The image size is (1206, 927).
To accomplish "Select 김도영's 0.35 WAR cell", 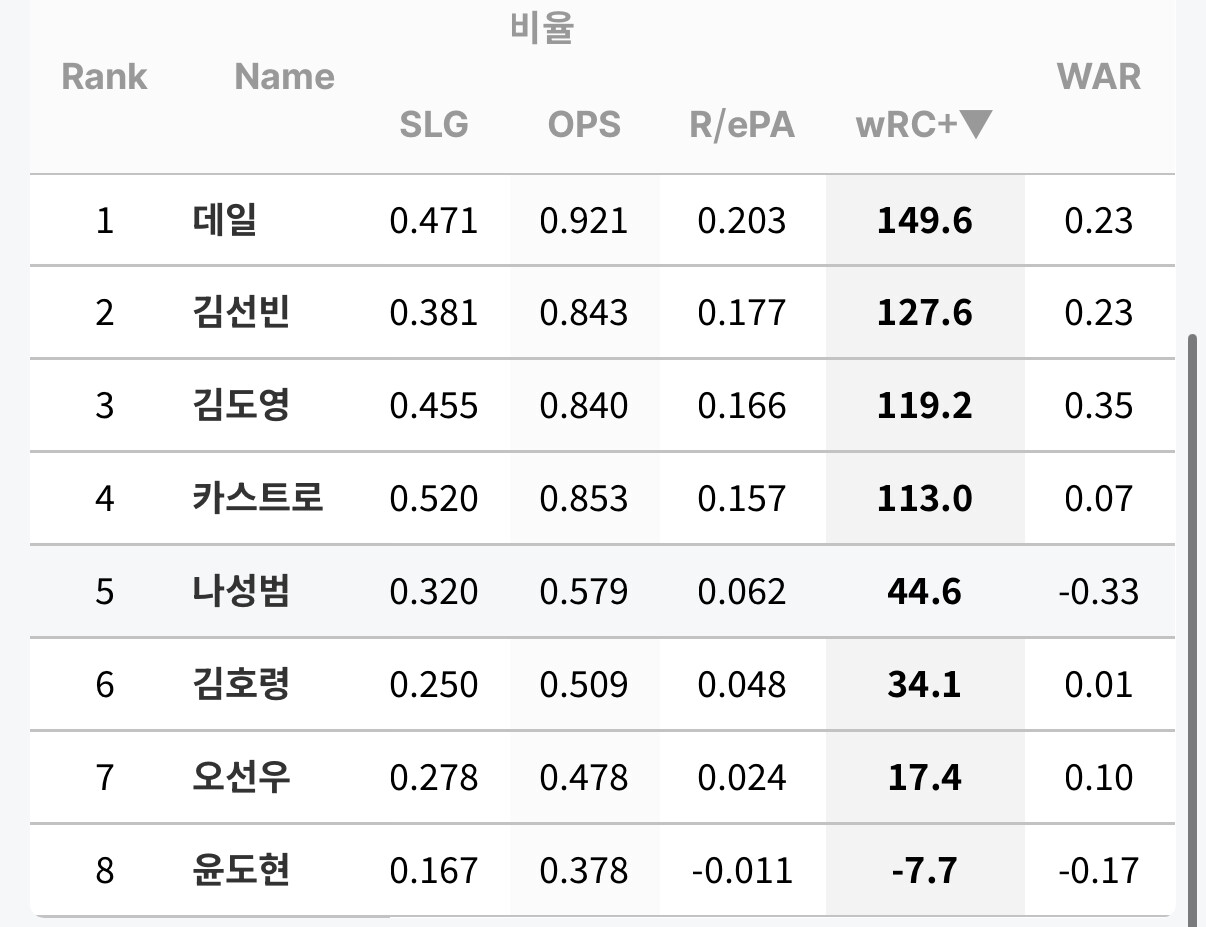I will click(1099, 406).
